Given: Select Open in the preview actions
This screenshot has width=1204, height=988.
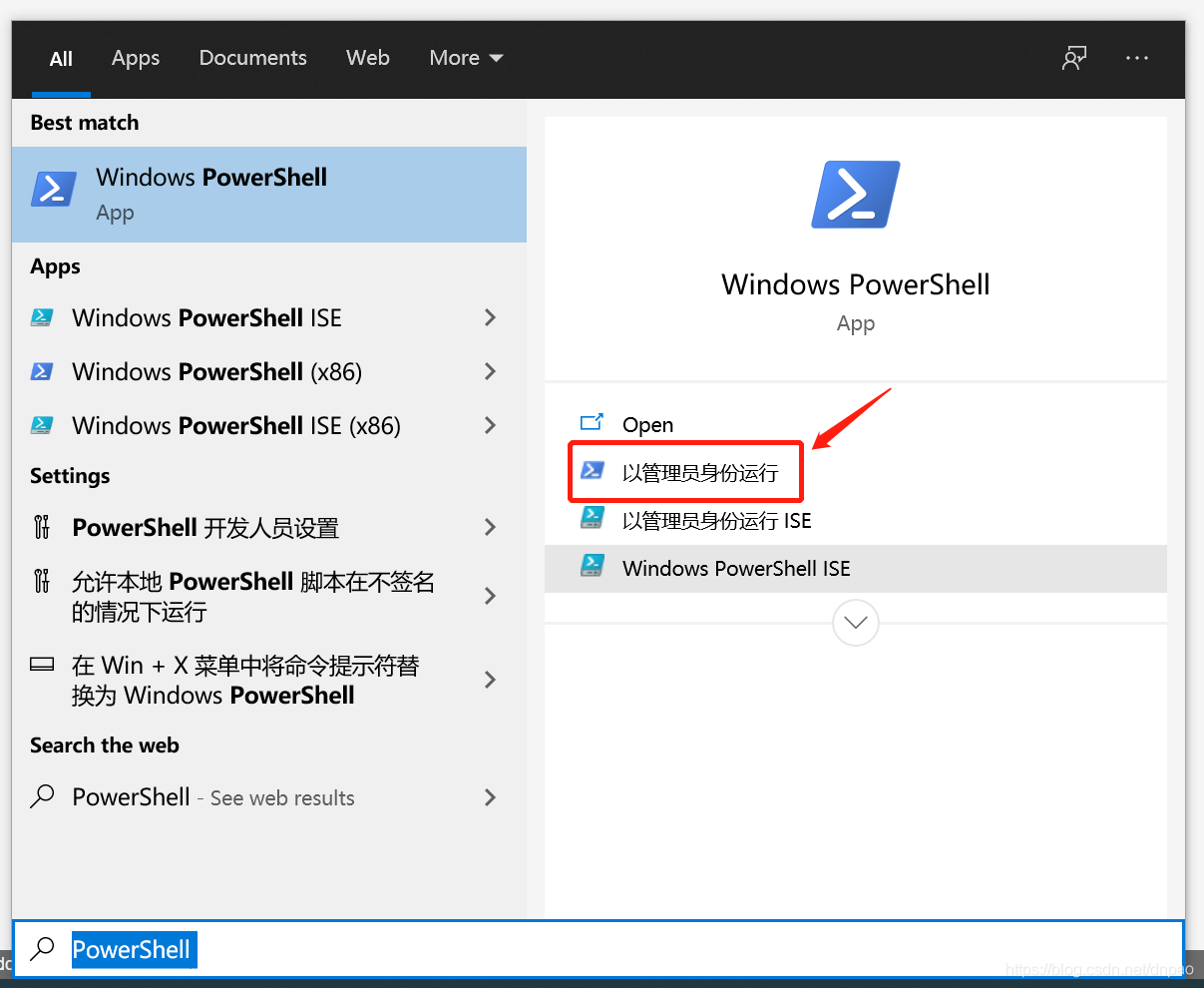Looking at the screenshot, I should (x=856, y=424).
